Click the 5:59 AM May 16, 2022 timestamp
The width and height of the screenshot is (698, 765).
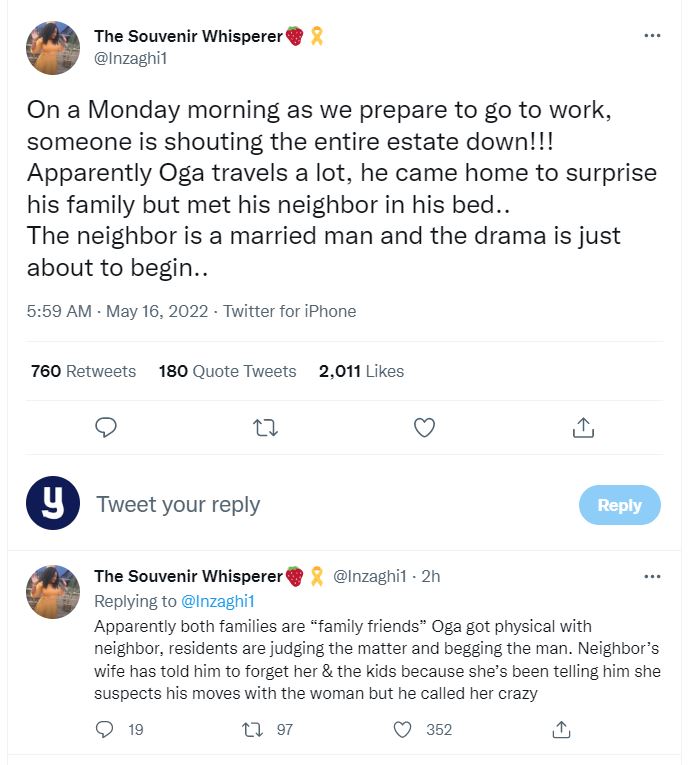click(117, 311)
